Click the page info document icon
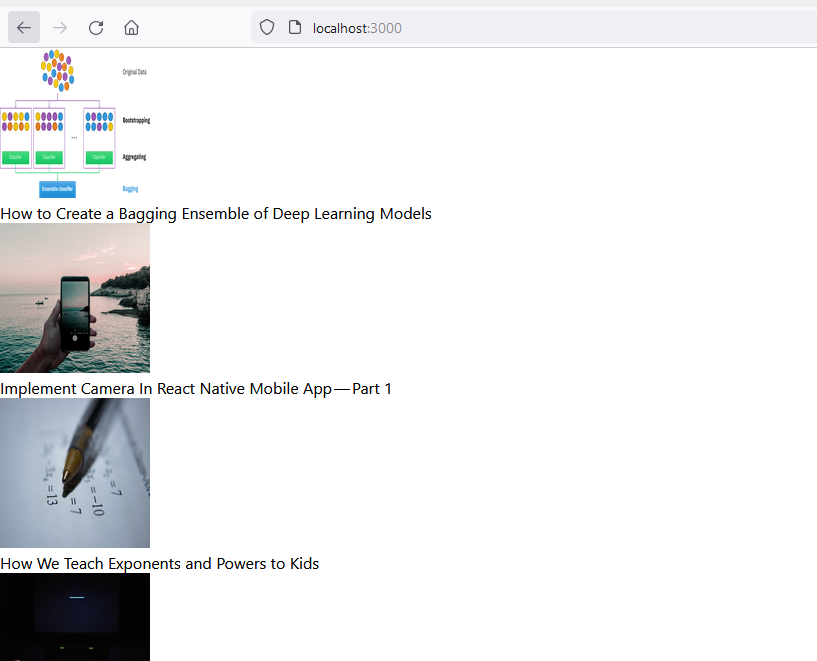The height and width of the screenshot is (661, 817). [x=295, y=28]
